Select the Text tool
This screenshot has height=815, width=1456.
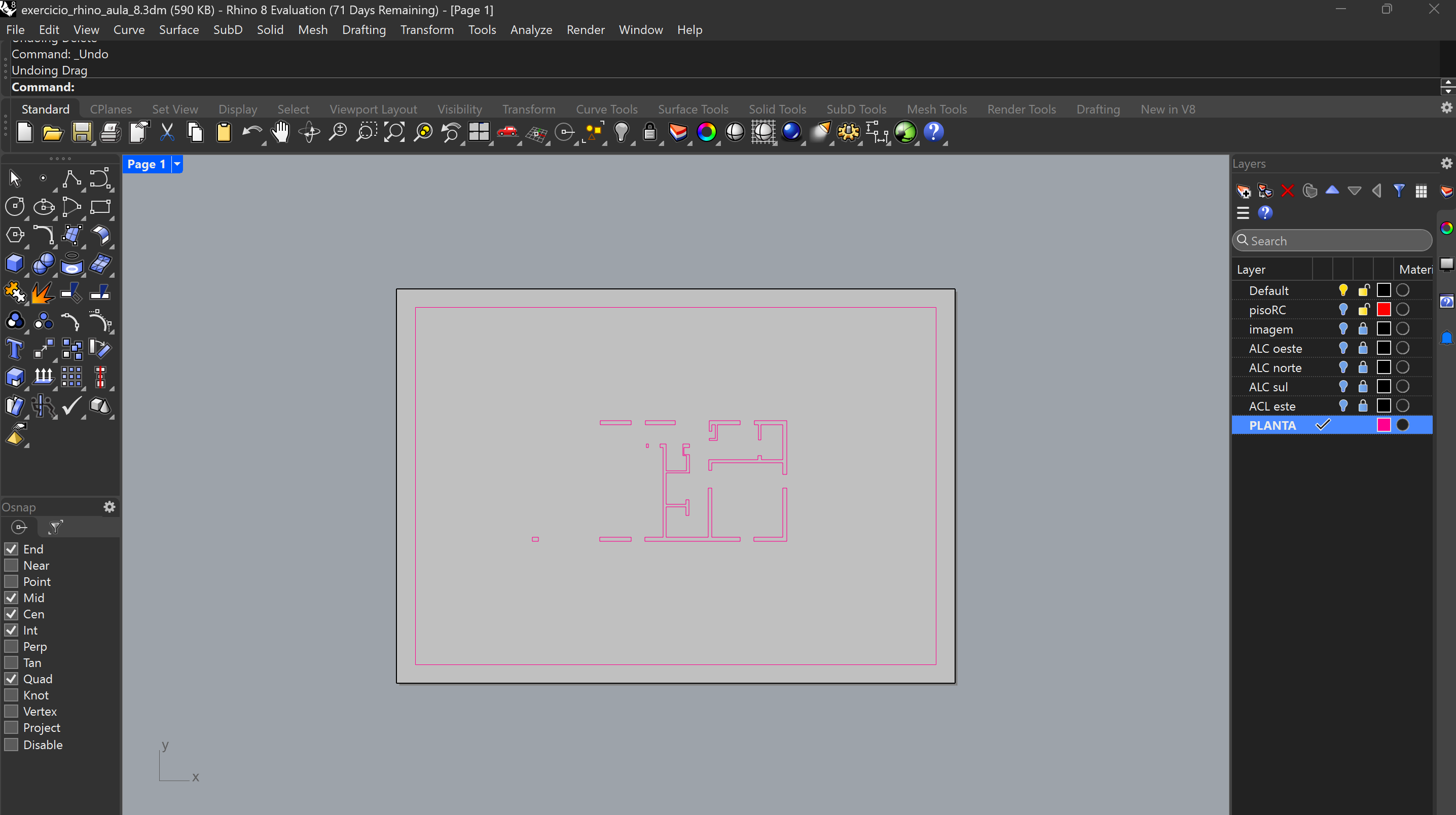tap(15, 349)
